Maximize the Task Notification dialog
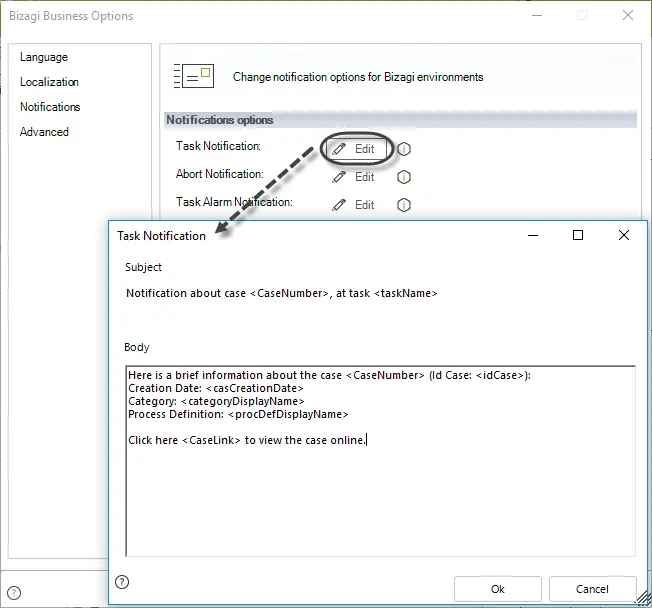The image size is (652, 608). (578, 235)
